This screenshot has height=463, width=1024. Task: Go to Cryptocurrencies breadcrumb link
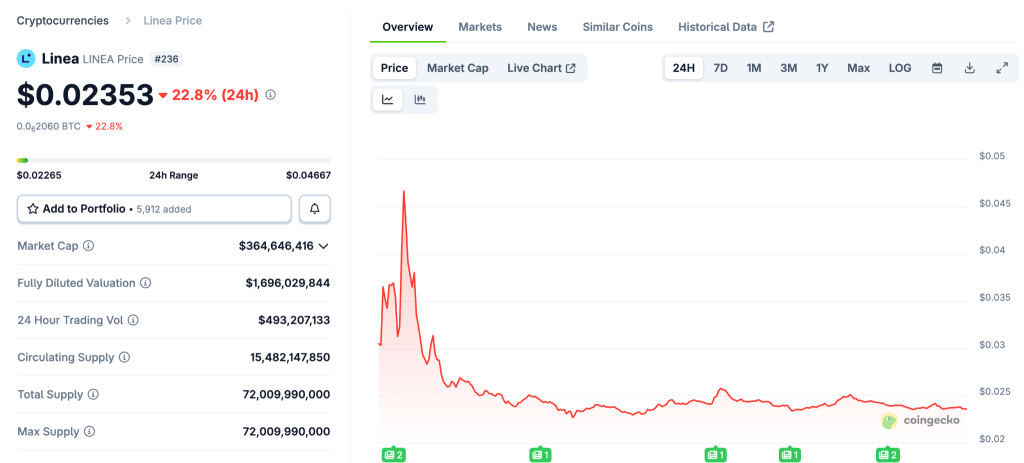[x=63, y=20]
